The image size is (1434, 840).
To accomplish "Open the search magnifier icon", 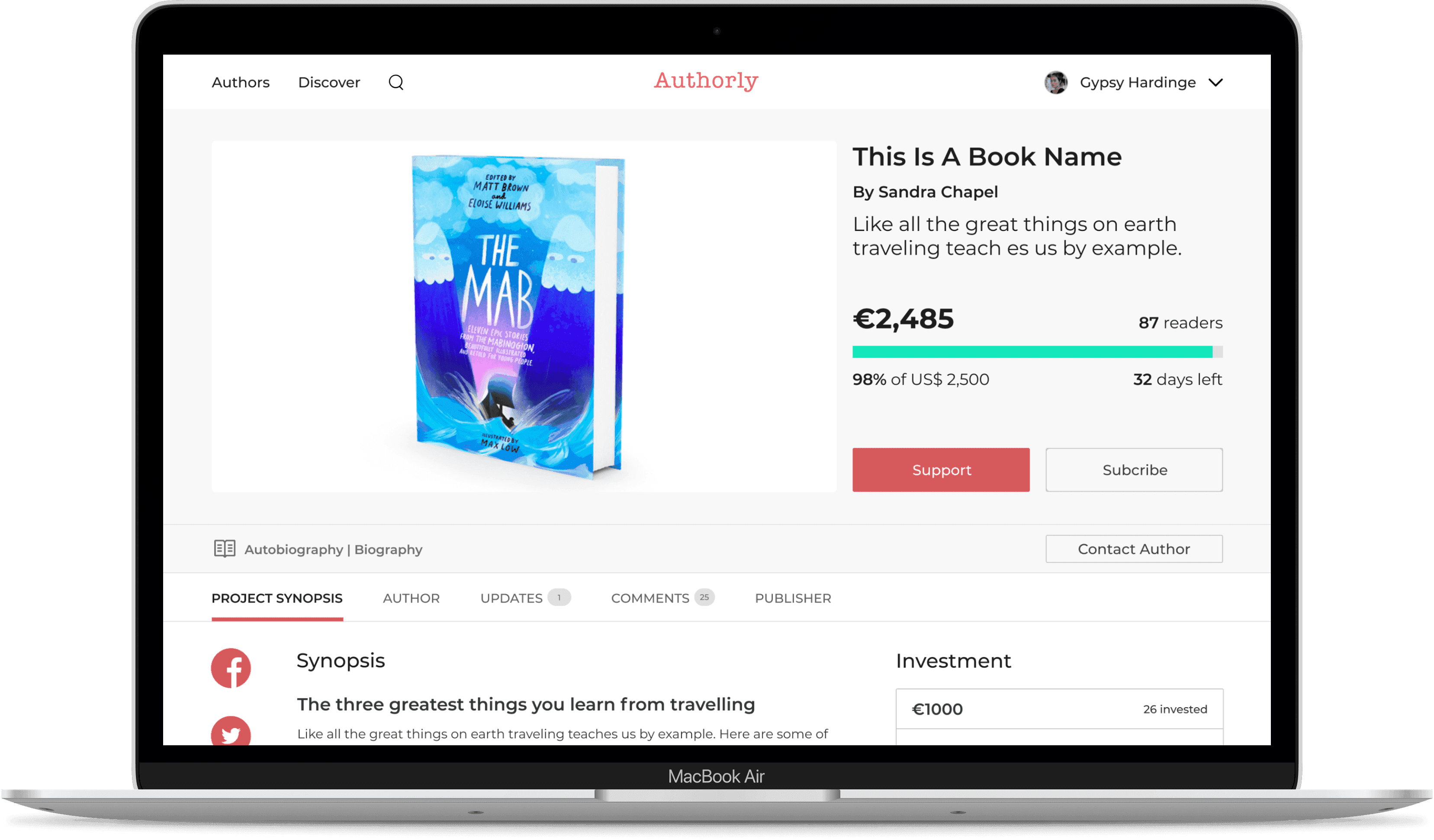I will [396, 83].
